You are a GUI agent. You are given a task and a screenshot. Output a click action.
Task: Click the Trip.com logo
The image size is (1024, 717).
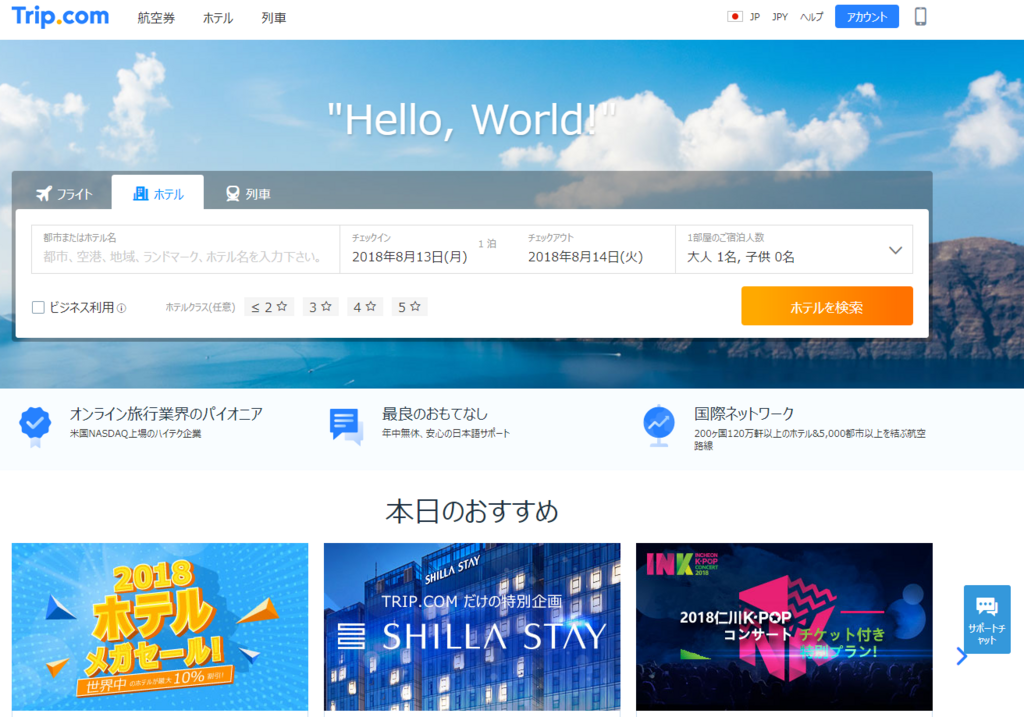(60, 16)
